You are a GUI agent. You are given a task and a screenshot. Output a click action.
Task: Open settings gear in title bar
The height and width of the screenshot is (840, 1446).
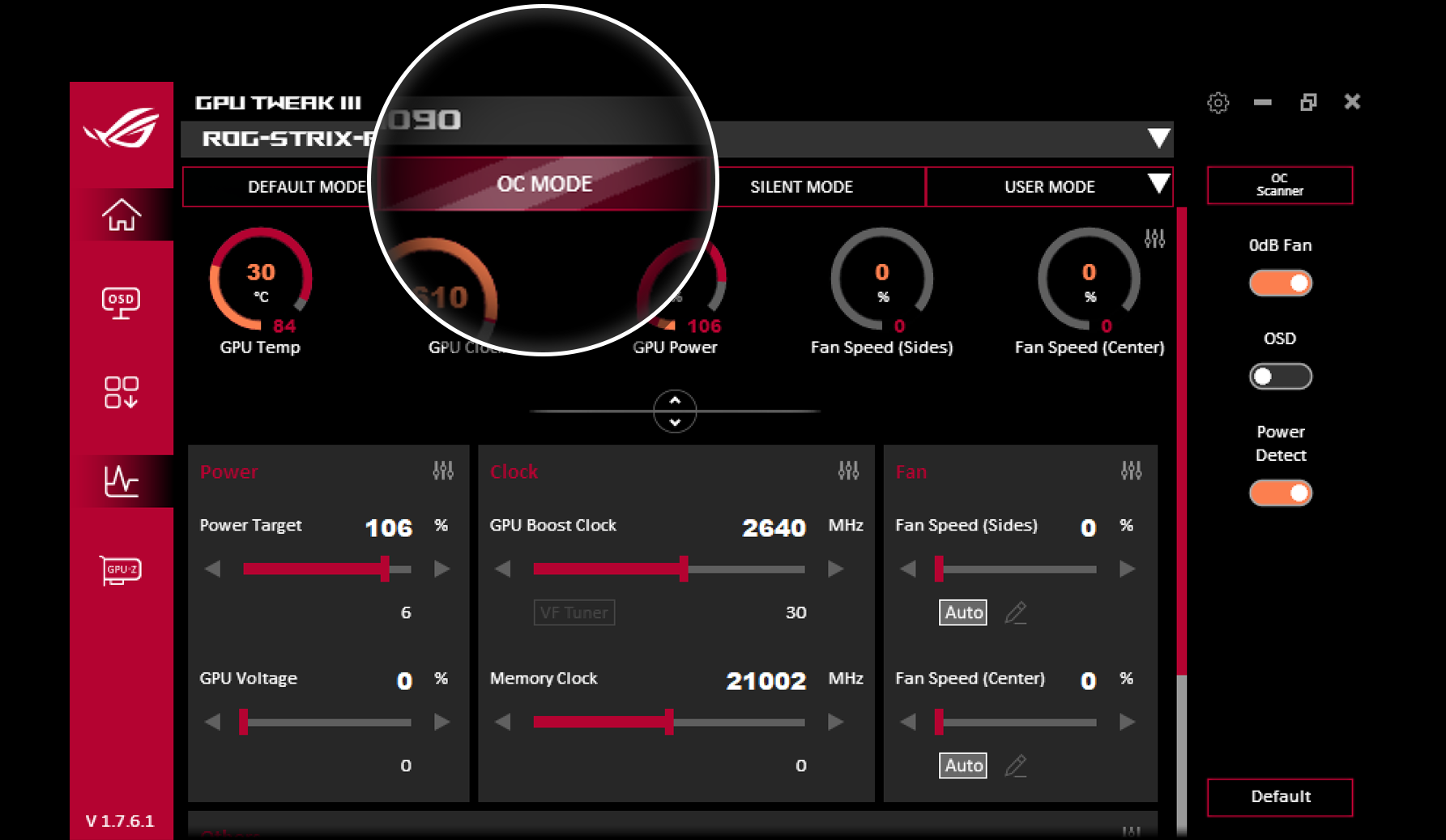click(x=1218, y=103)
